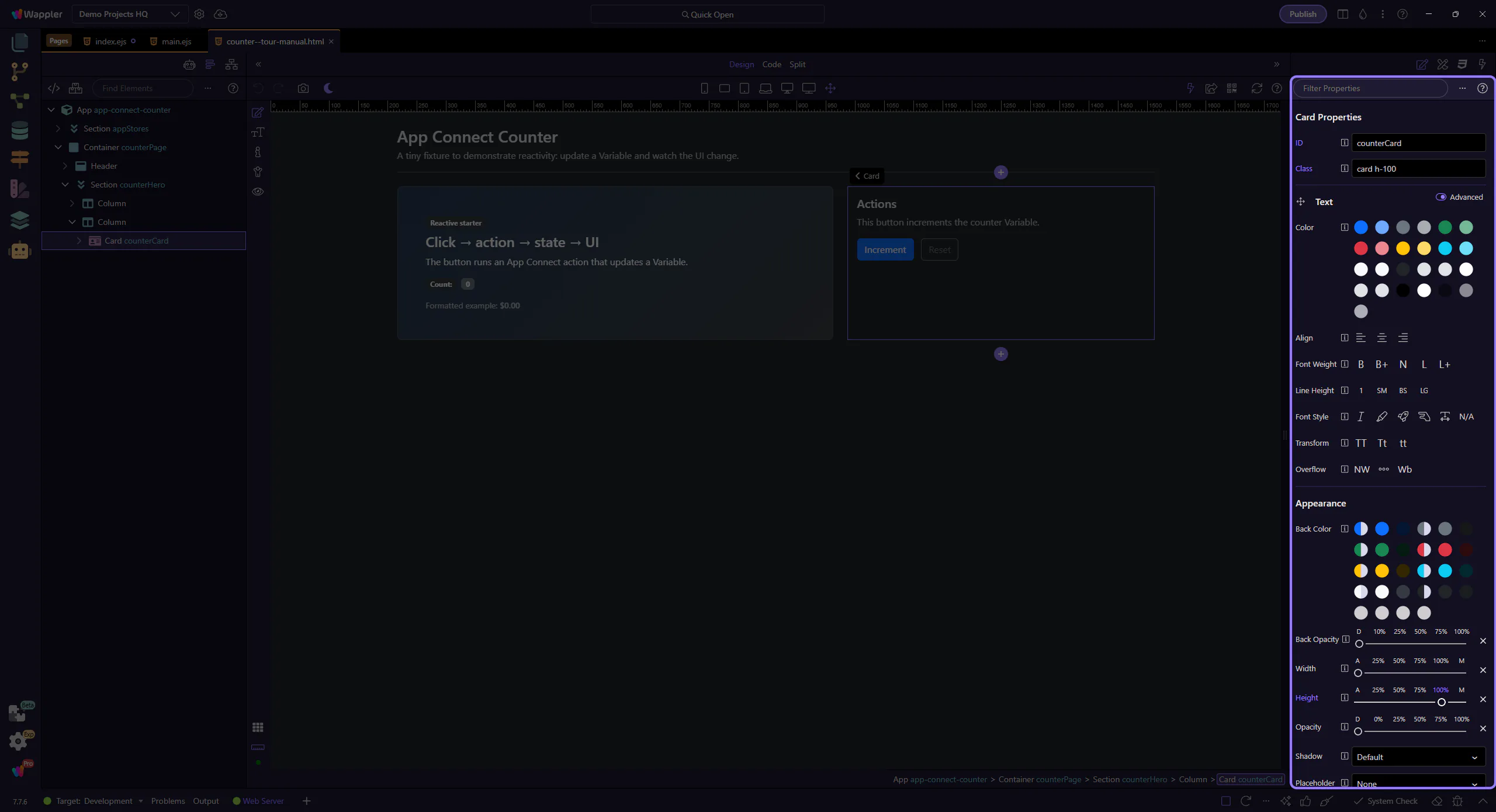The image size is (1496, 812).
Task: Toggle the eye visibility icon beside canvas
Action: [258, 192]
